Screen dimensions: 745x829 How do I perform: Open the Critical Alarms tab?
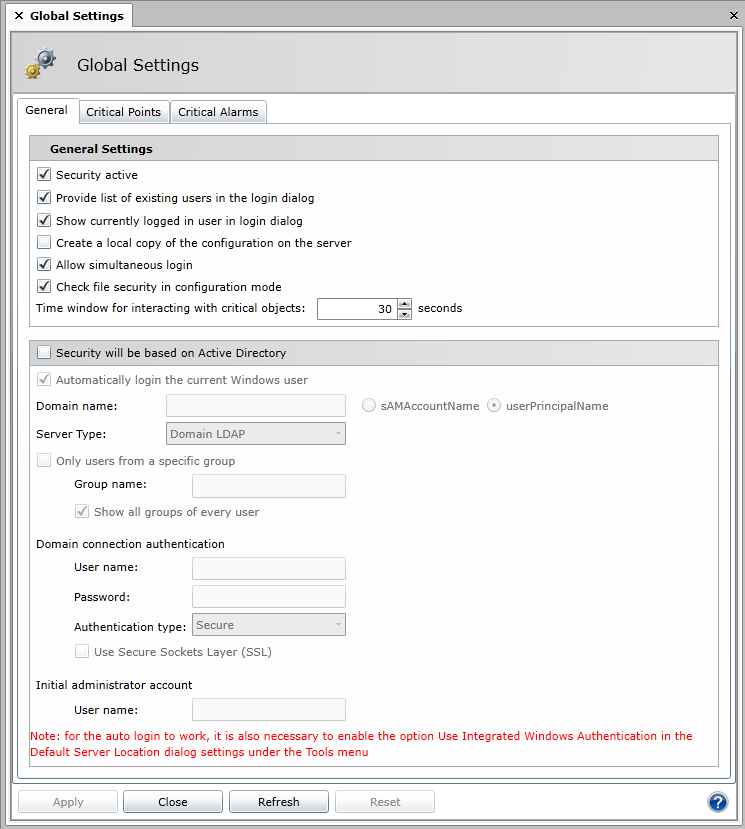point(218,112)
